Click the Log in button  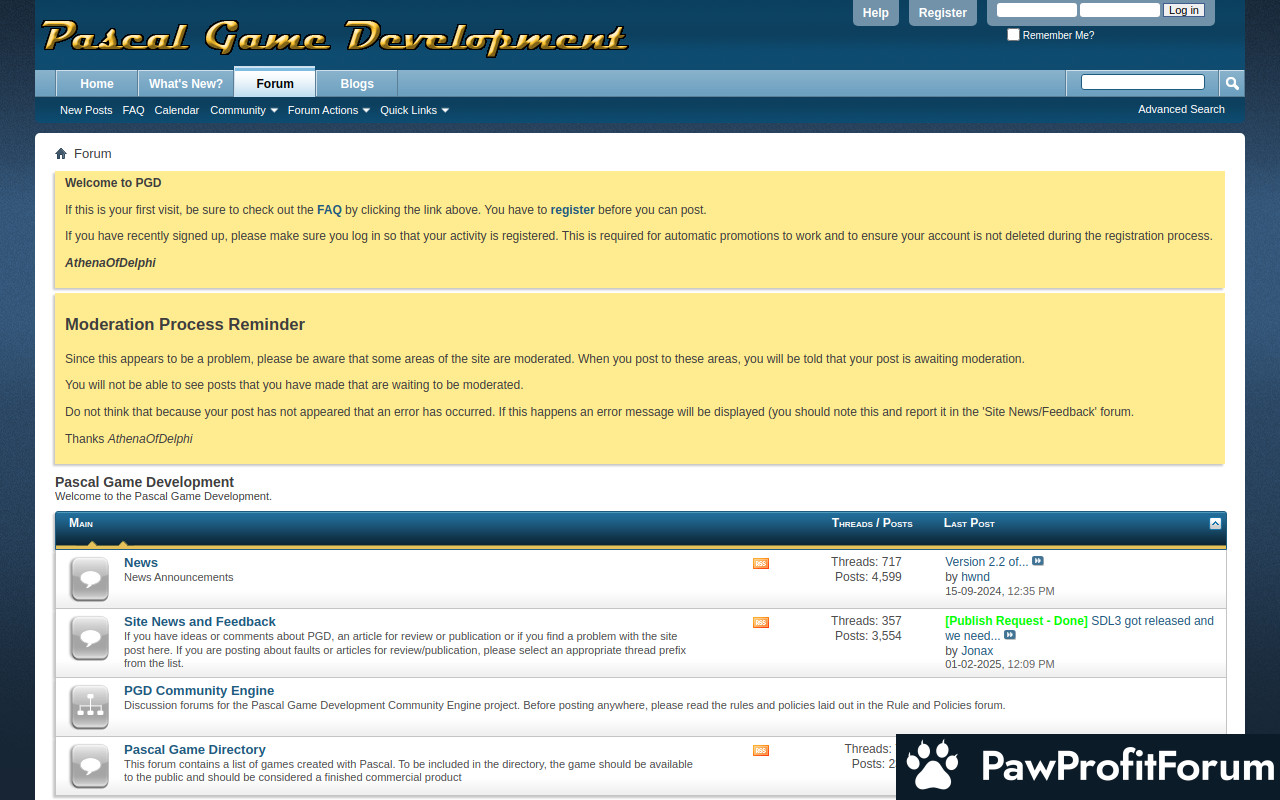click(1184, 10)
